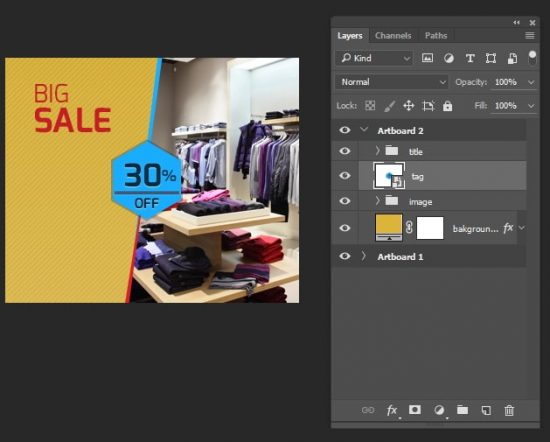Image resolution: width=550 pixels, height=442 pixels.
Task: Delete layer trash icon
Action: click(x=509, y=410)
